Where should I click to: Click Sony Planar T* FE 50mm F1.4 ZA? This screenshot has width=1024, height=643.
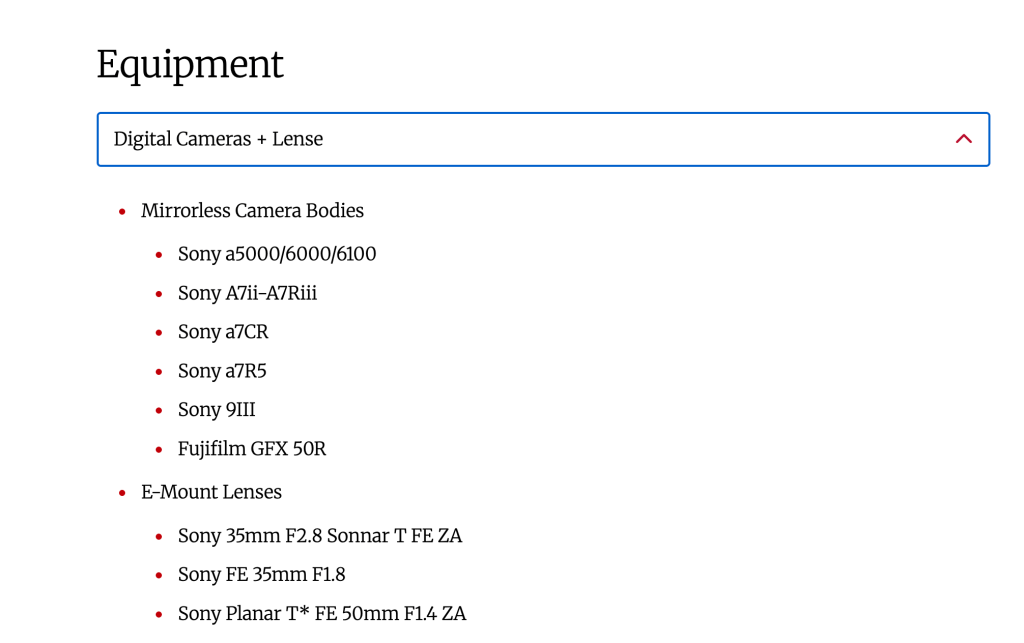click(322, 614)
